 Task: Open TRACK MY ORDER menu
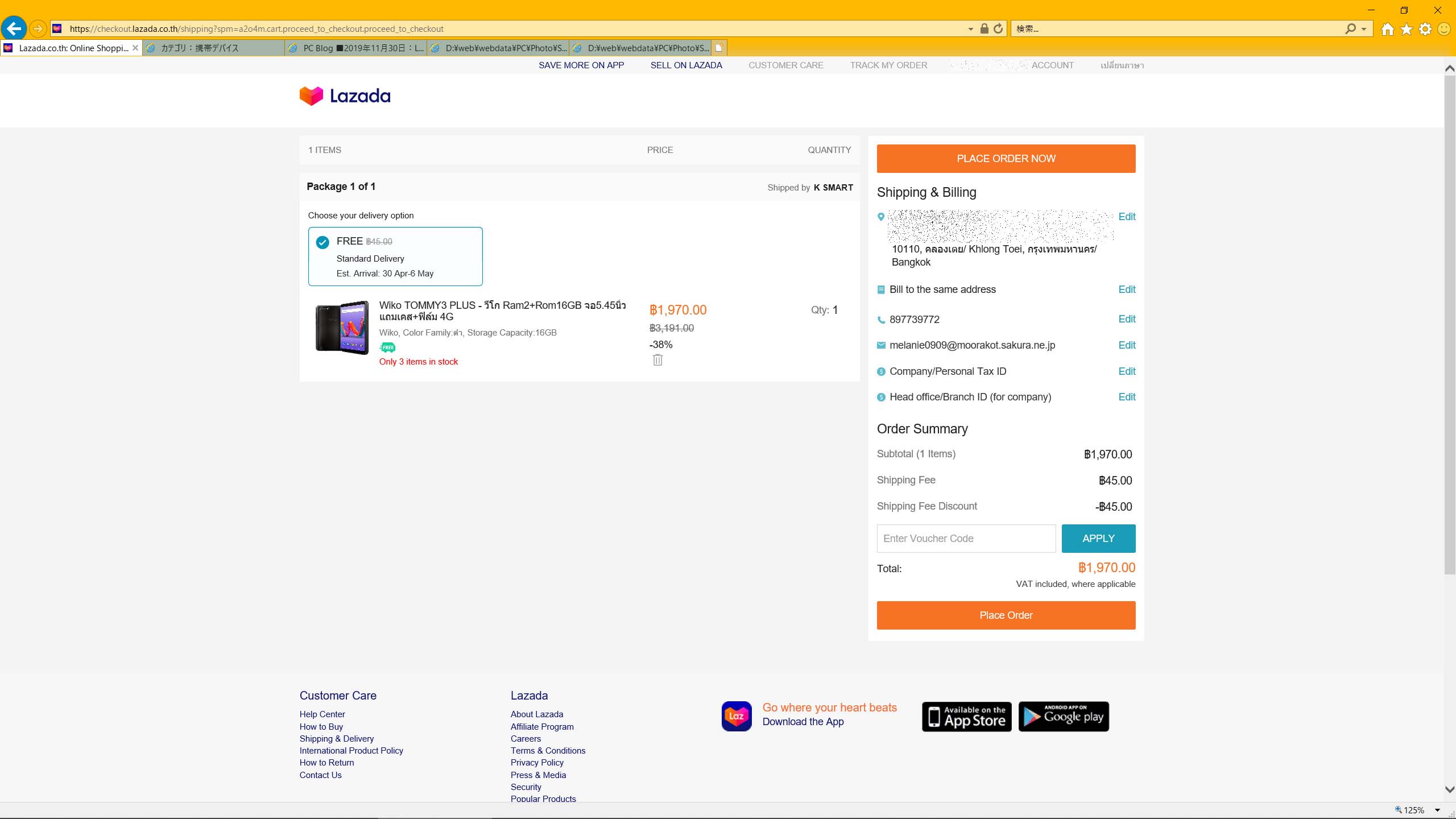(x=888, y=65)
